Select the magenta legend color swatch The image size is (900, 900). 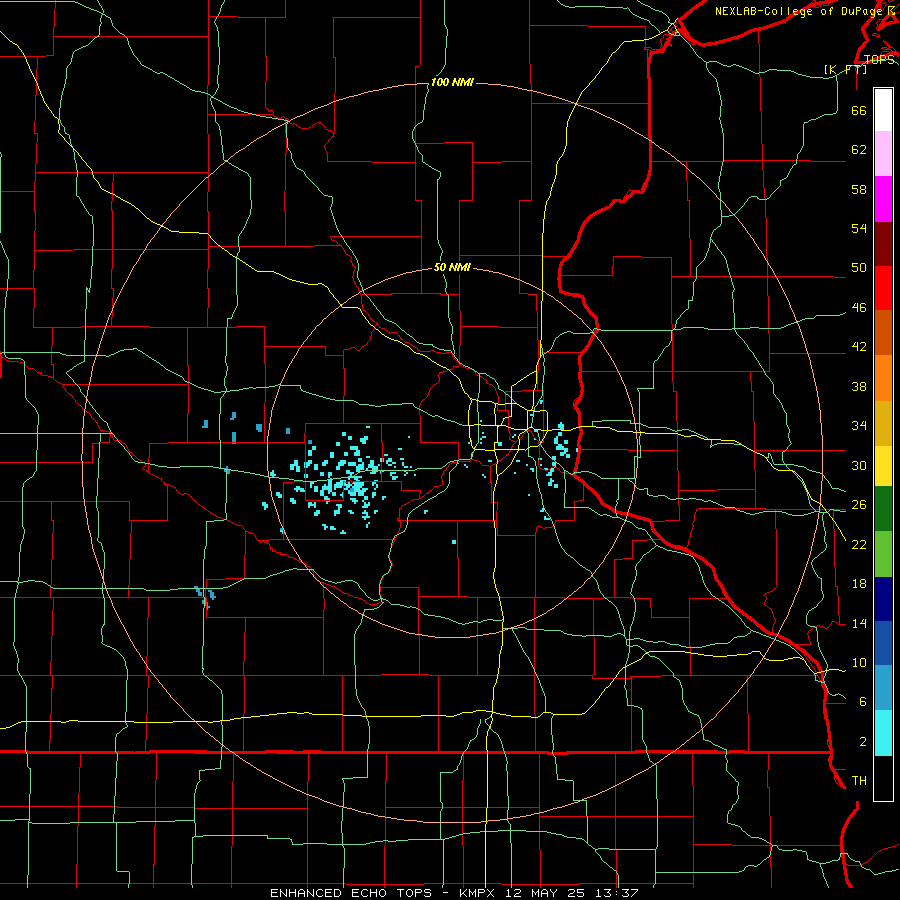[883, 199]
